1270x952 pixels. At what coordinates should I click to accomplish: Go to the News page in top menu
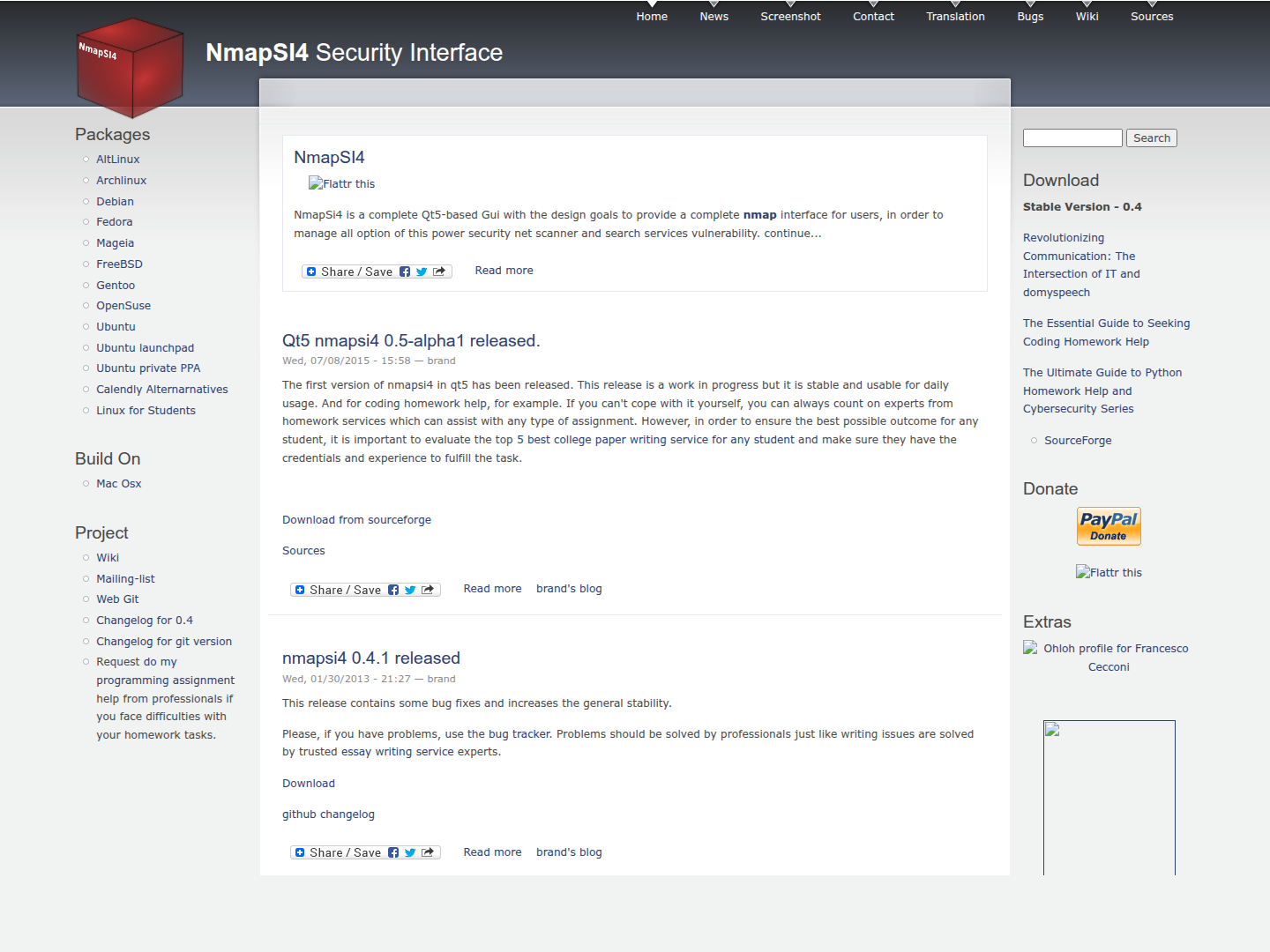tap(714, 17)
